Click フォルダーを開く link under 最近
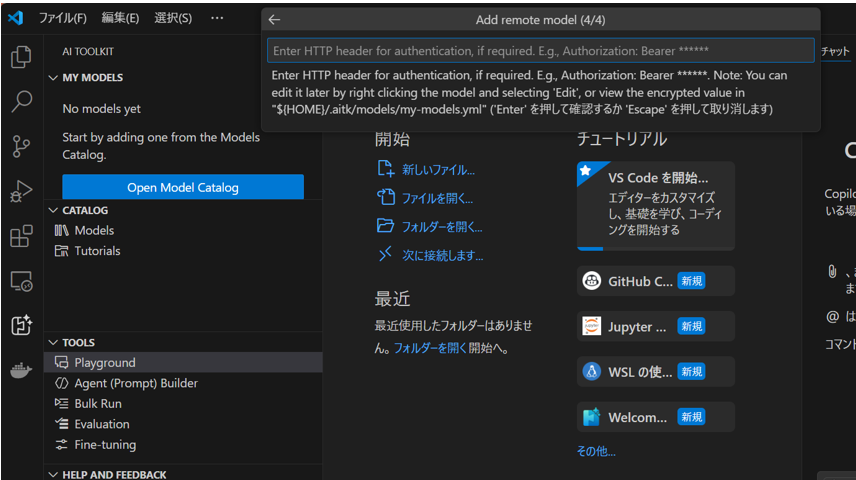This screenshot has width=856, height=480. (430, 348)
